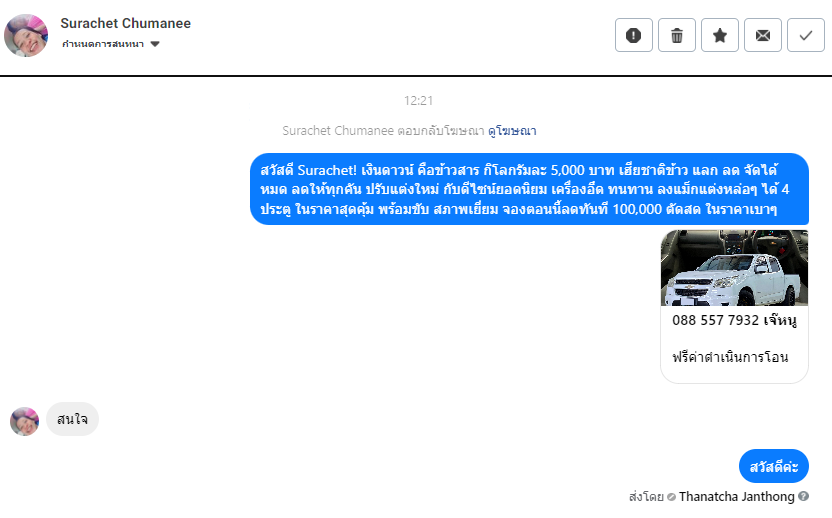The image size is (832, 518).
Task: Click the long blue automated greeting message
Action: point(529,189)
